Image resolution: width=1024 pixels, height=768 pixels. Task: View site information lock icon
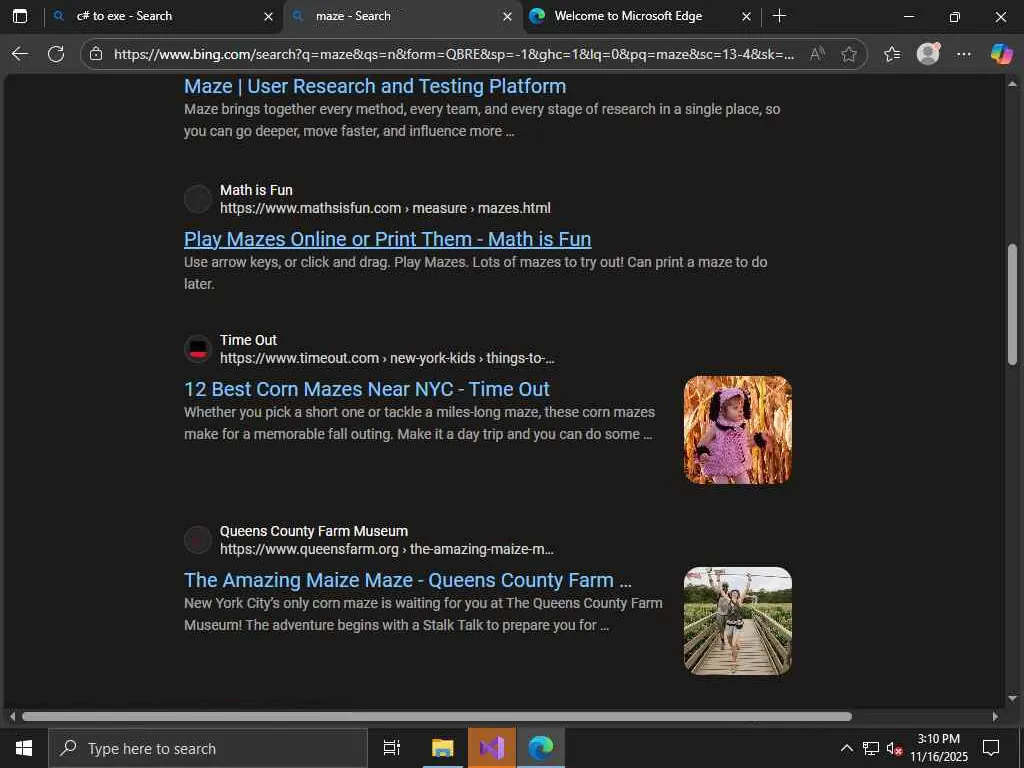point(96,54)
